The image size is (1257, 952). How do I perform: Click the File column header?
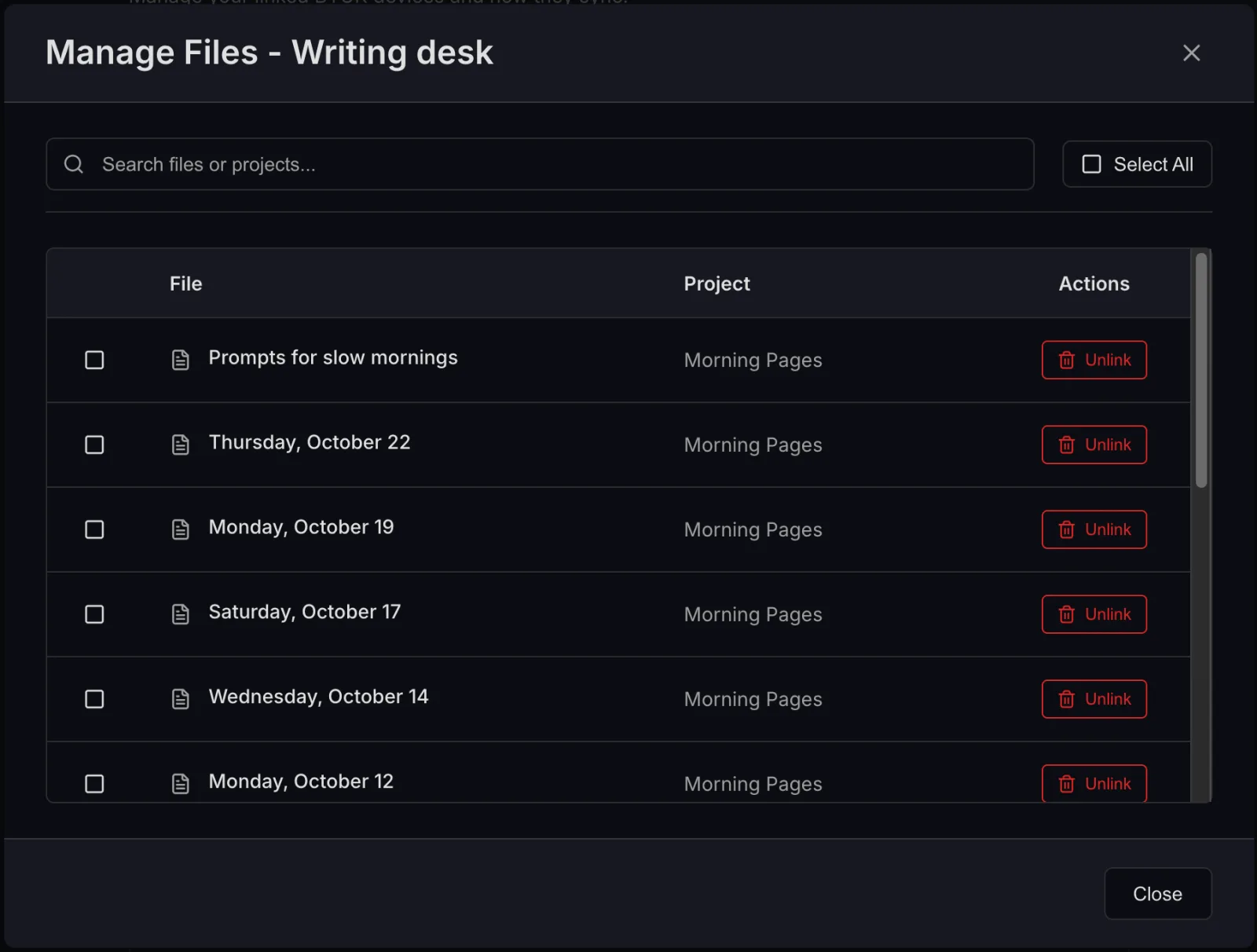coord(186,284)
